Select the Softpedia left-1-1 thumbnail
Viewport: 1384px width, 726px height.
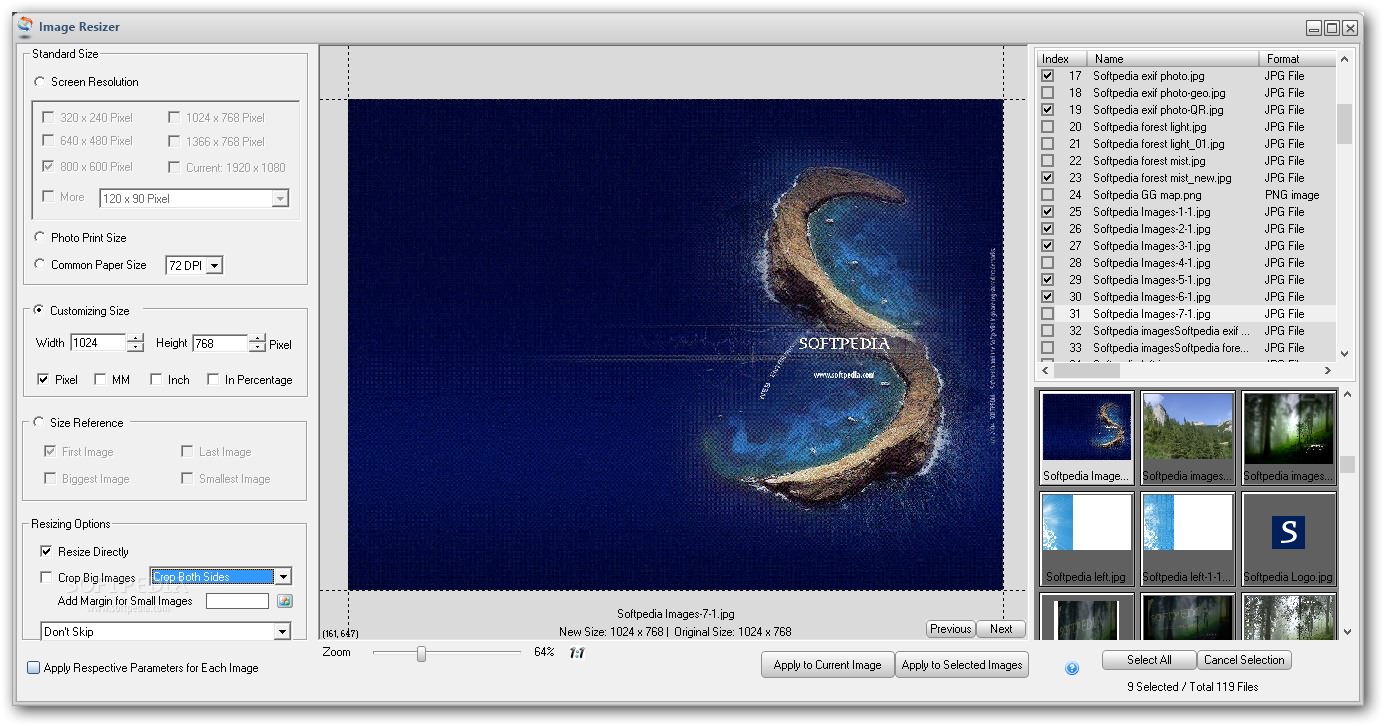click(1188, 538)
